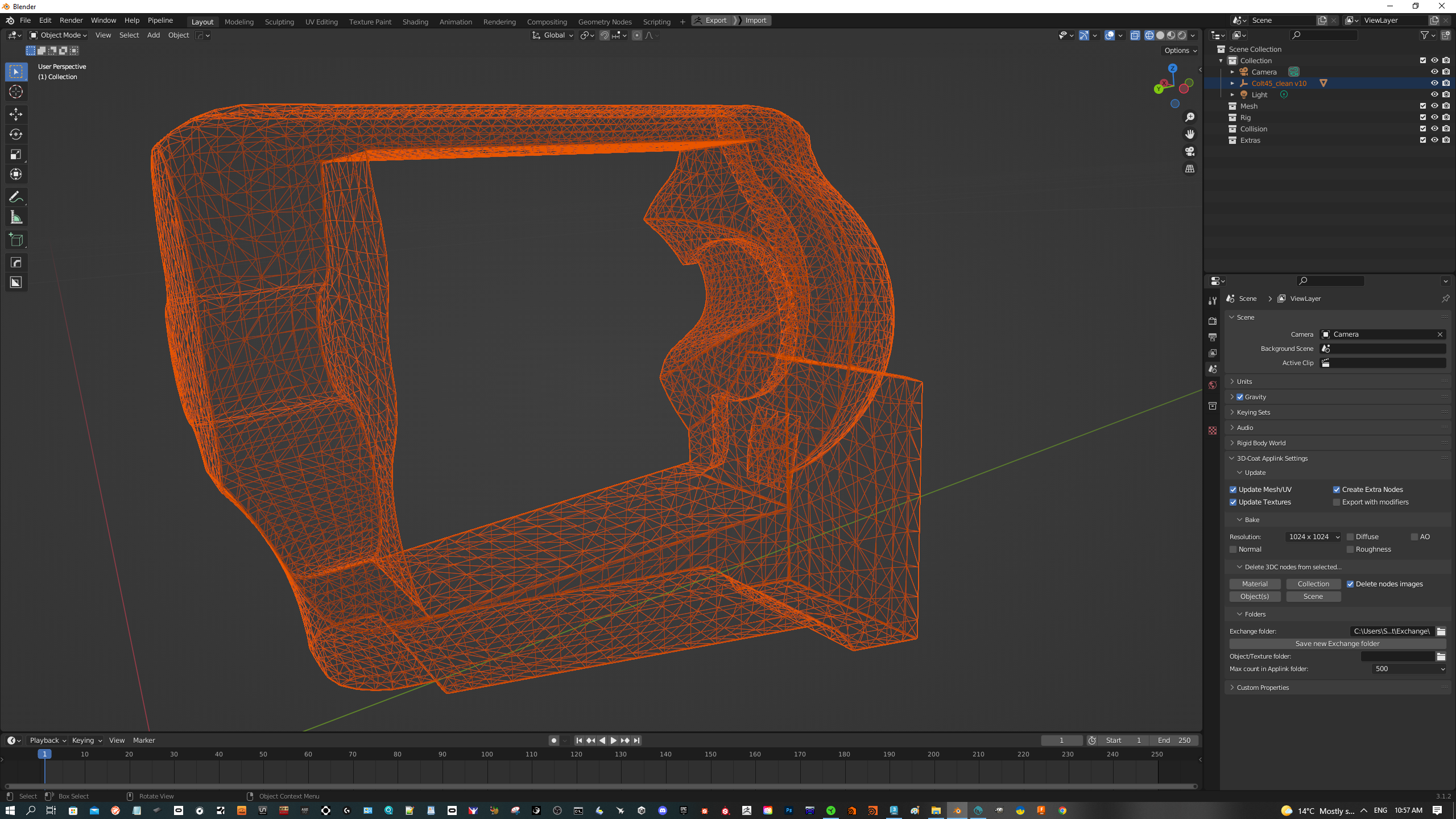Activate the Rotate tool
Viewport: 1456px width, 819px height.
point(16,135)
